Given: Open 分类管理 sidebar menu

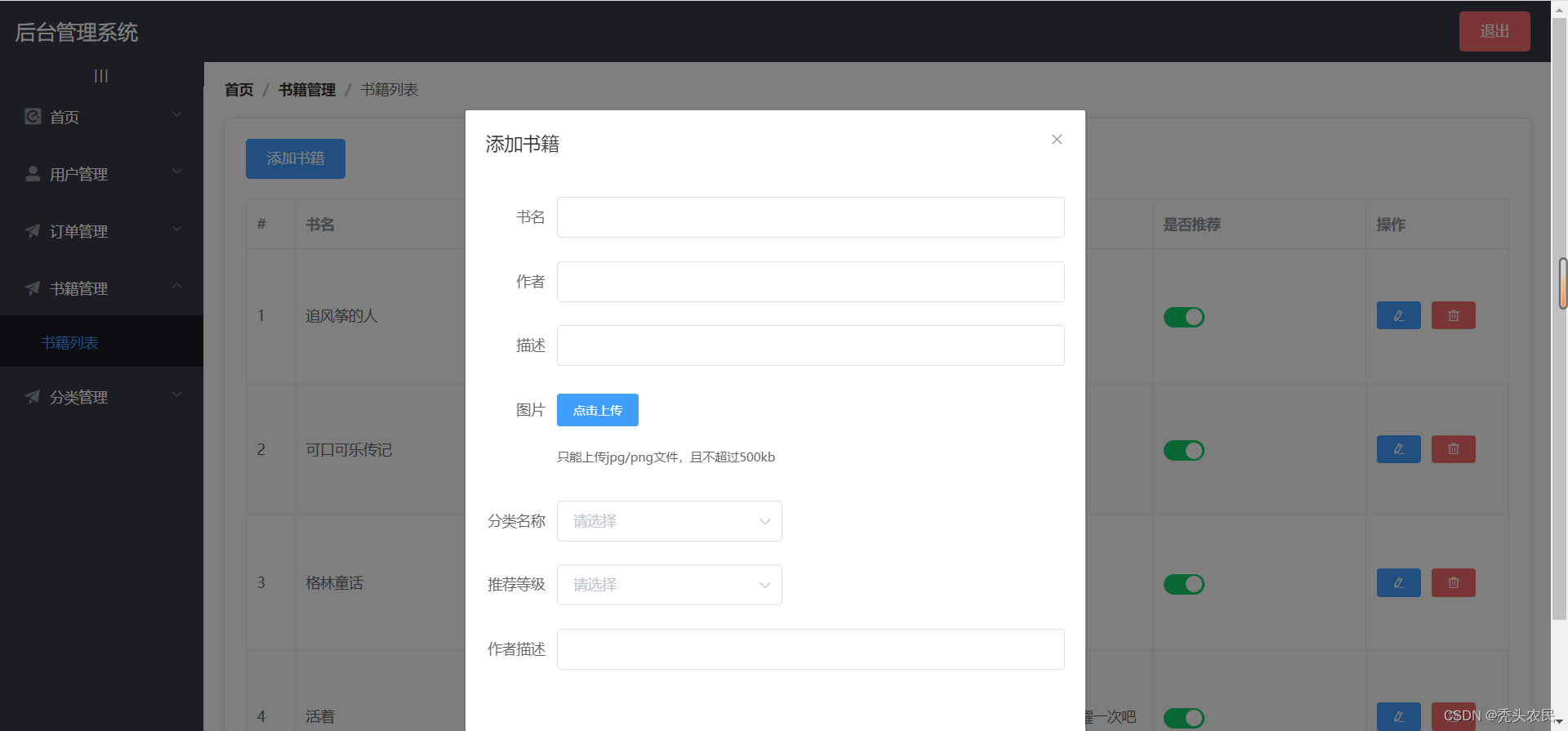Looking at the screenshot, I should [x=101, y=397].
